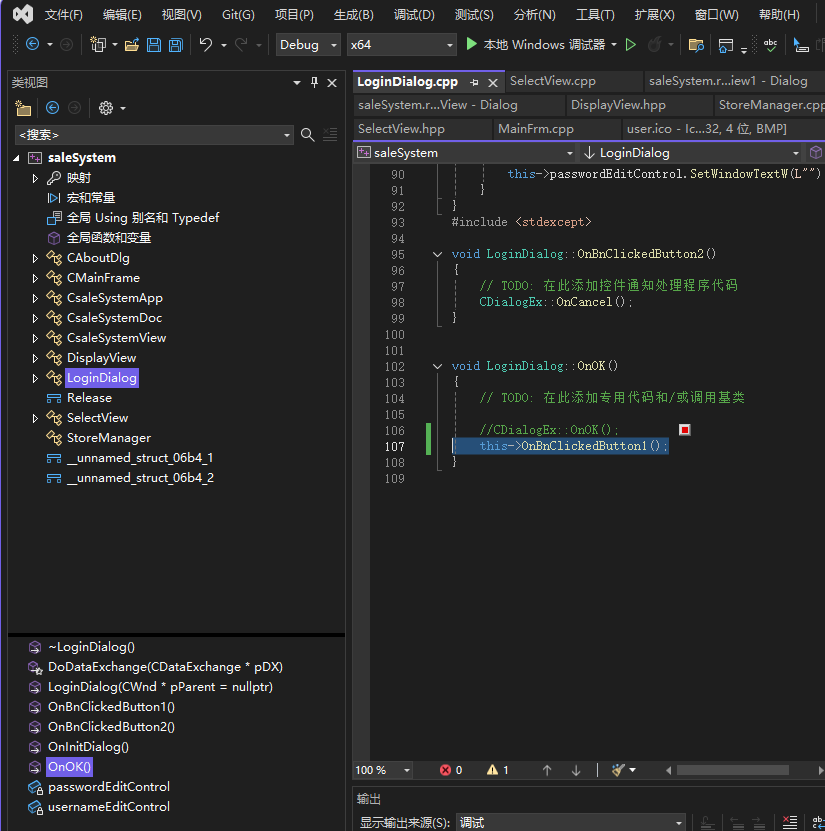Switch to the SelectView.cpp tab

click(x=552, y=81)
